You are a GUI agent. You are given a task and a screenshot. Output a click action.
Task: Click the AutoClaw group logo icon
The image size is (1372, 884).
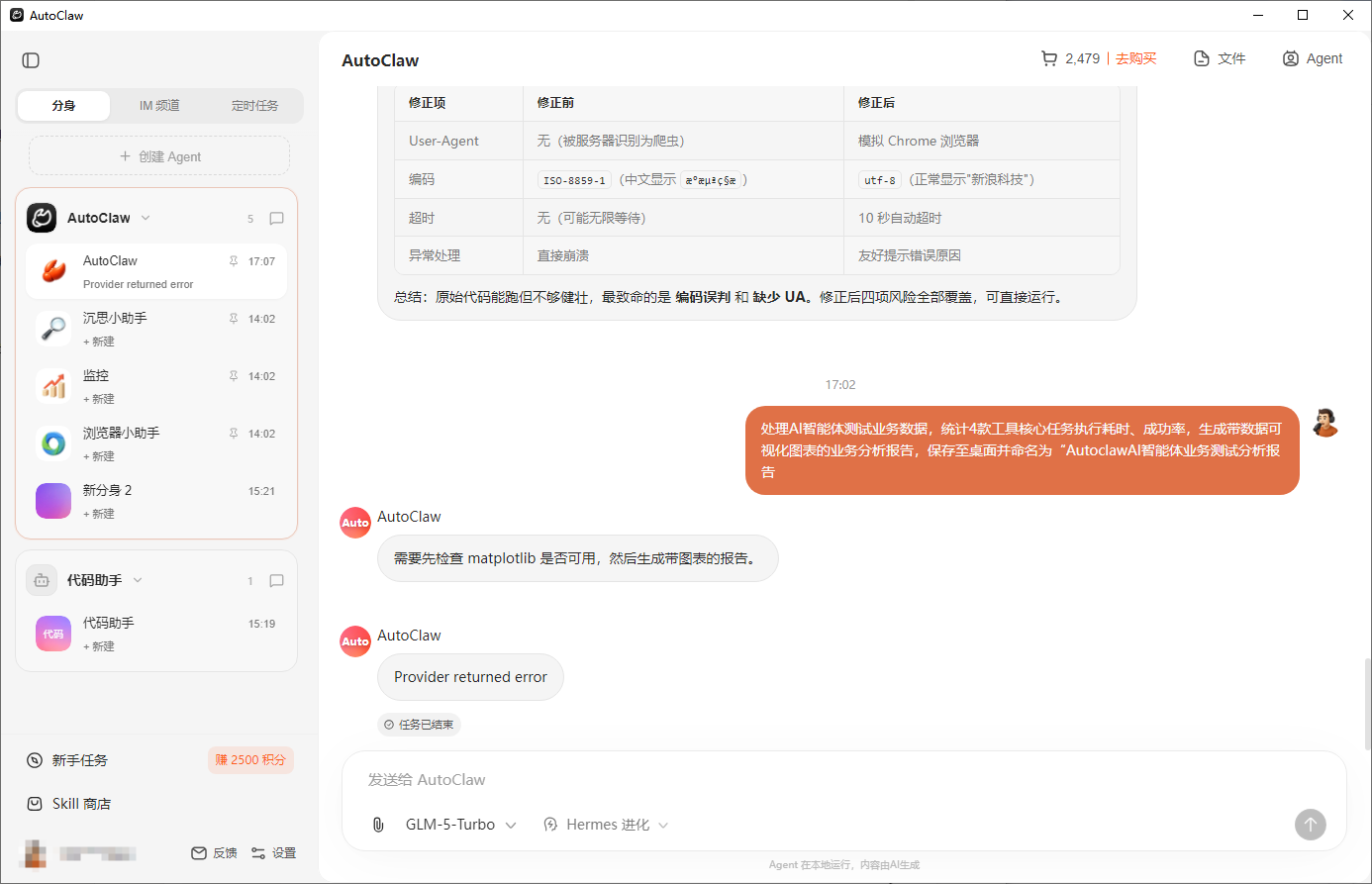click(x=42, y=218)
